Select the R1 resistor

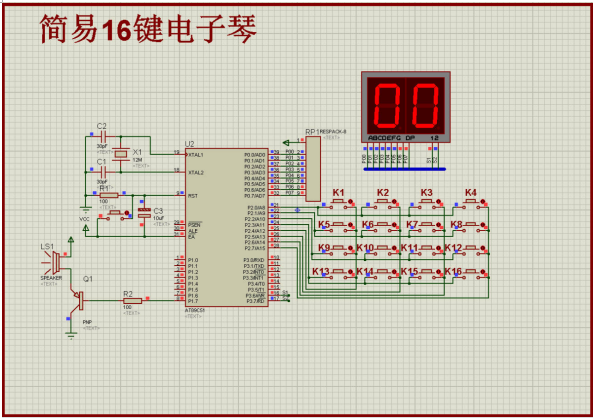pos(109,195)
